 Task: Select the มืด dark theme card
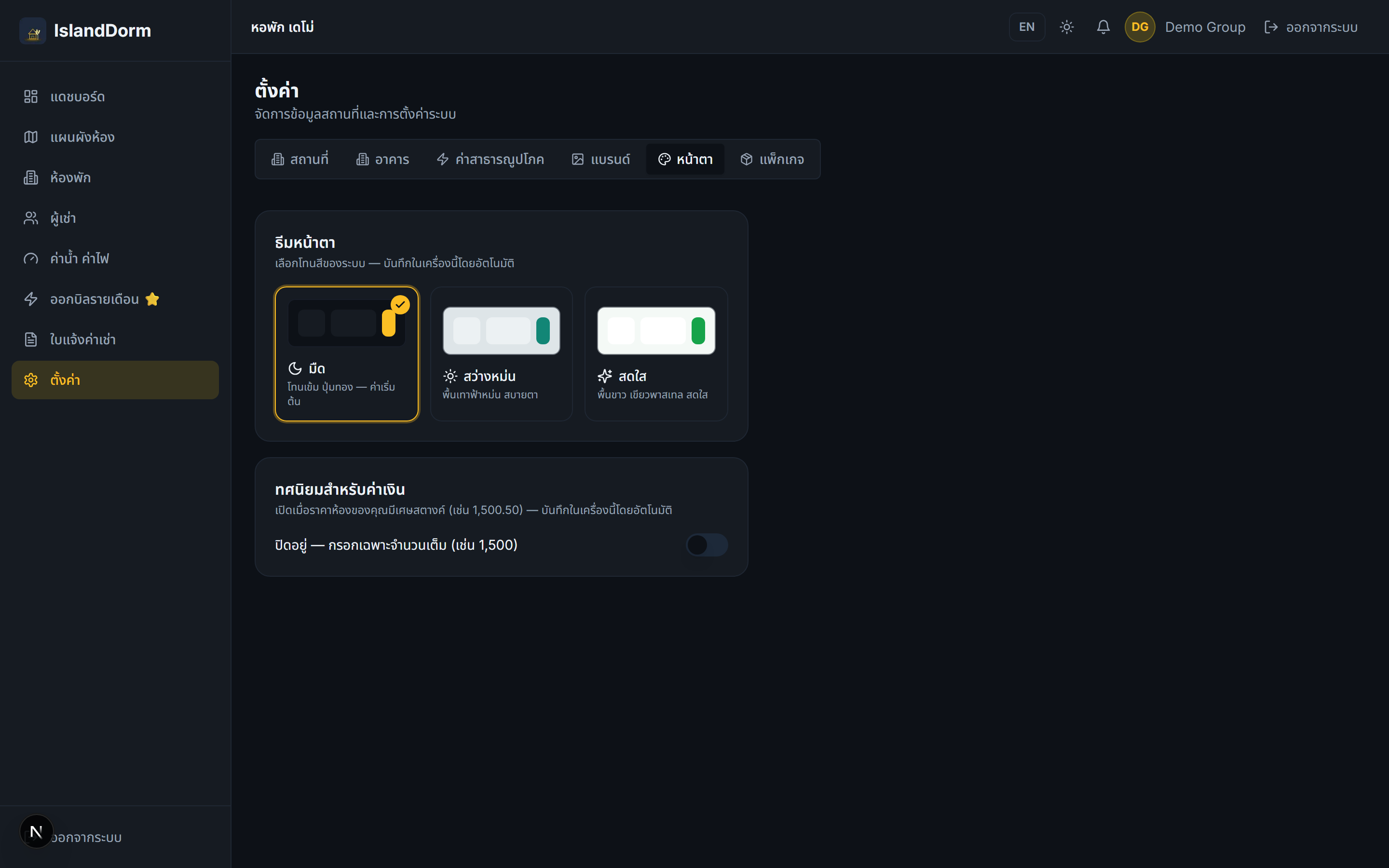[347, 353]
